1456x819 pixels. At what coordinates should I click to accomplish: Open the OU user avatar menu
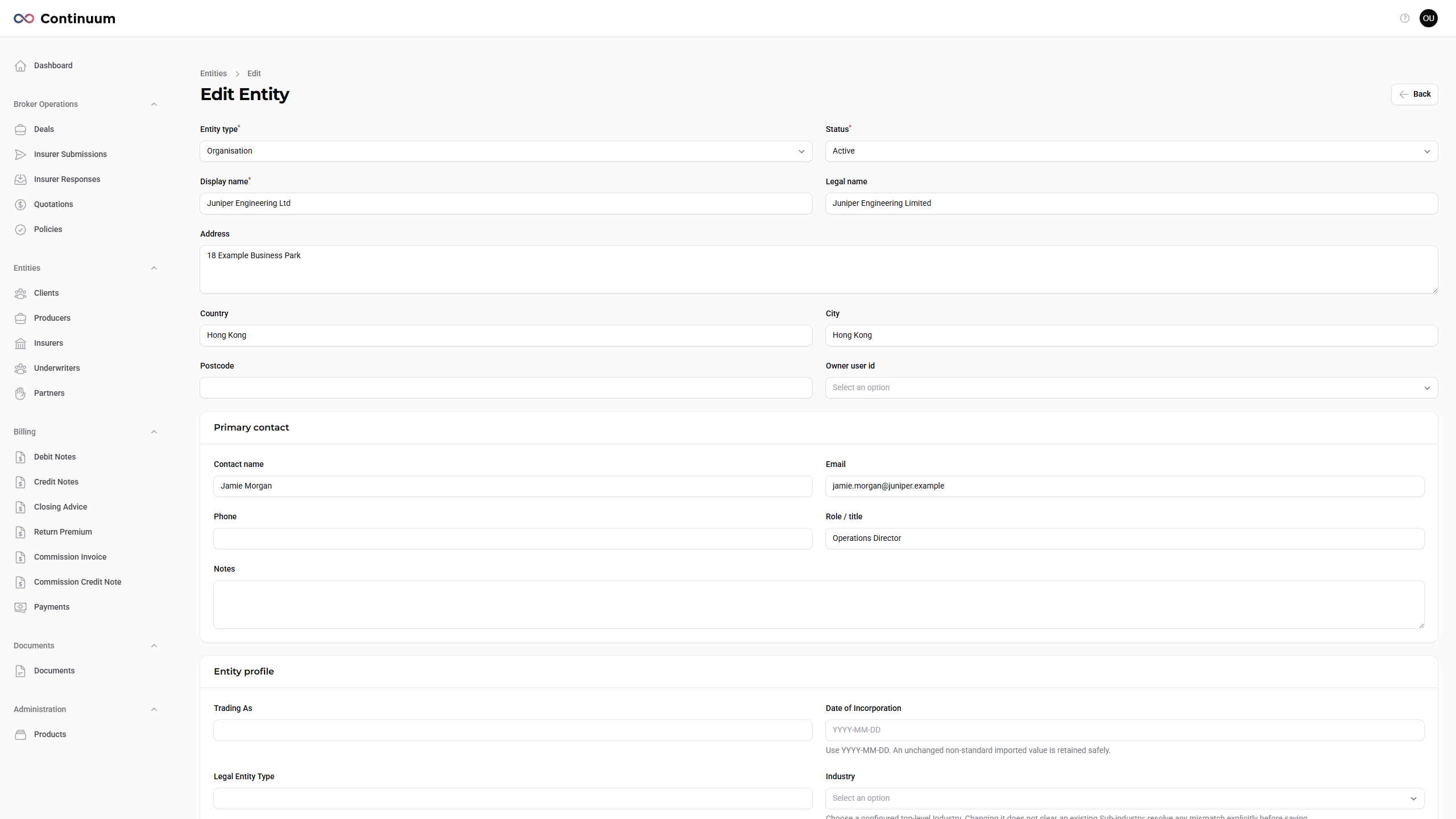[1429, 18]
